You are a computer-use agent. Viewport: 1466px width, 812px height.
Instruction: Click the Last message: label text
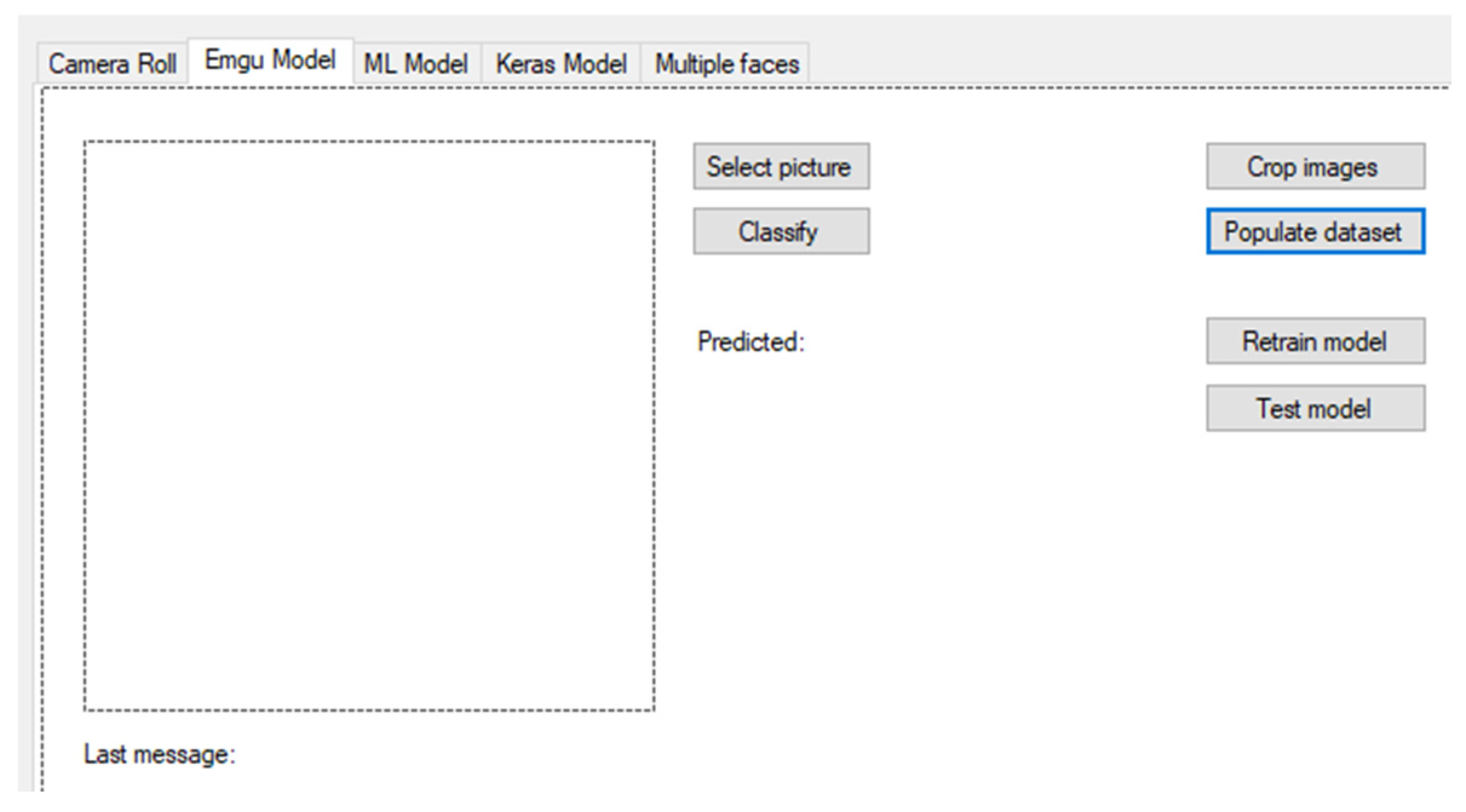[159, 755]
